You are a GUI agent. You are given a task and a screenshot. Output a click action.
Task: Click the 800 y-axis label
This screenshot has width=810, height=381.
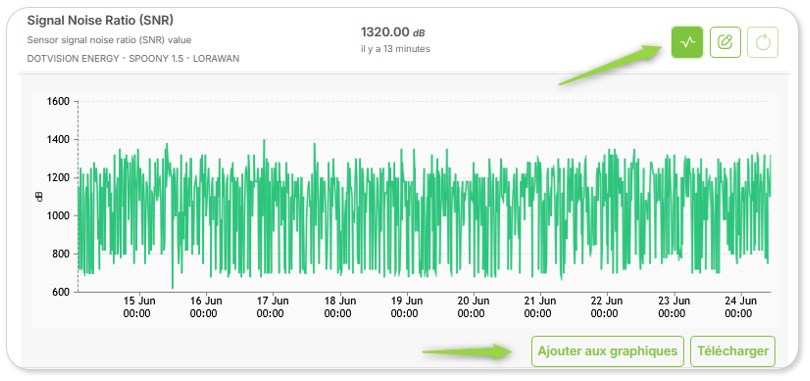click(61, 254)
